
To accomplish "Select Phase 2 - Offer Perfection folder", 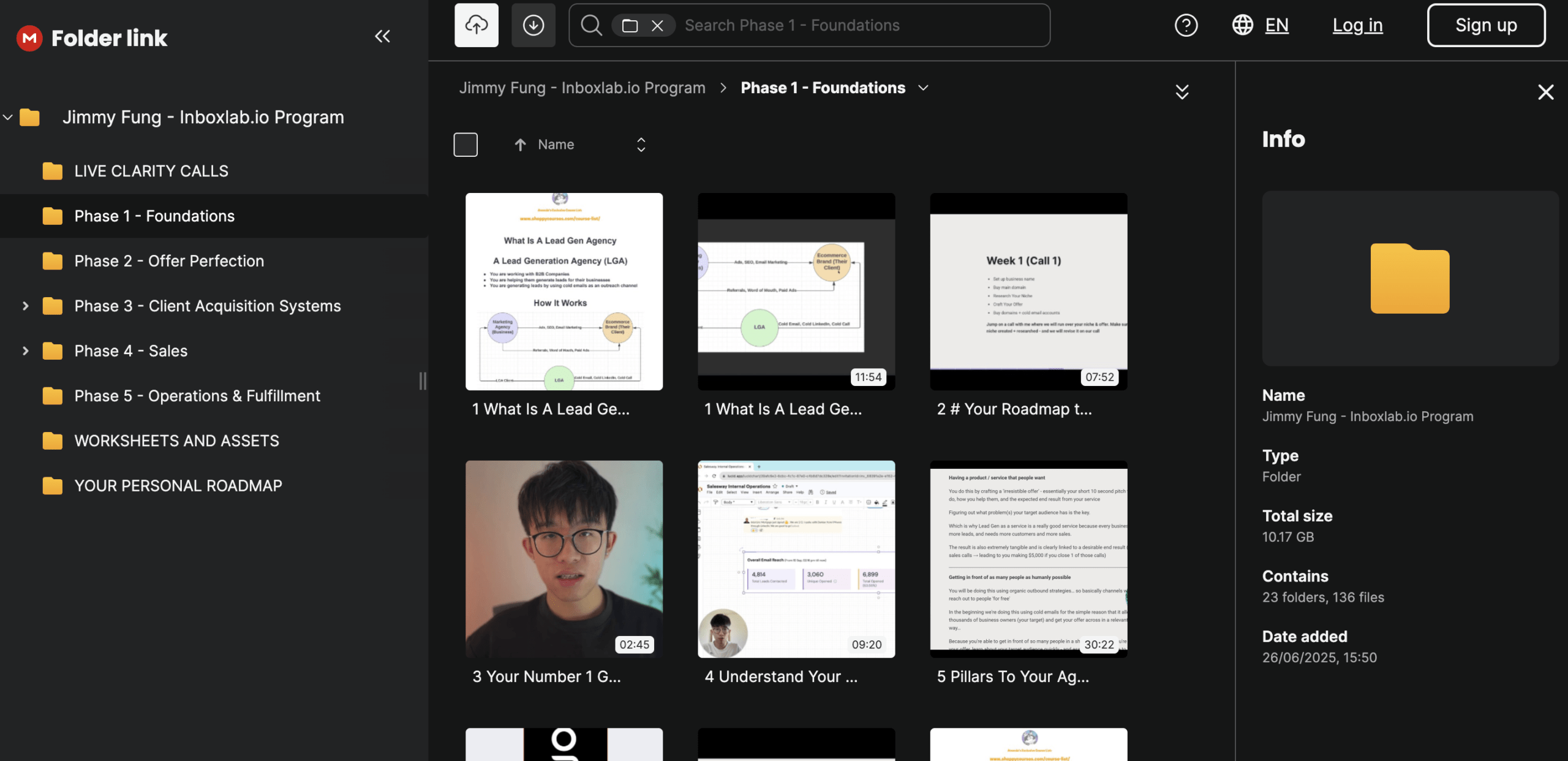I will (169, 261).
